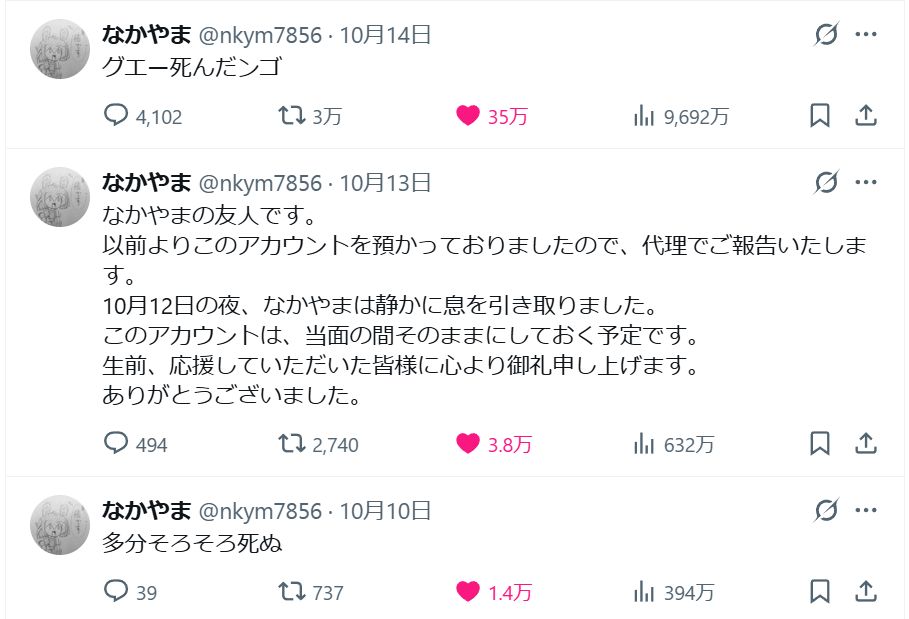This screenshot has width=909, height=619.
Task: Open the Grok icon on the October 14 tweet
Action: (x=826, y=34)
